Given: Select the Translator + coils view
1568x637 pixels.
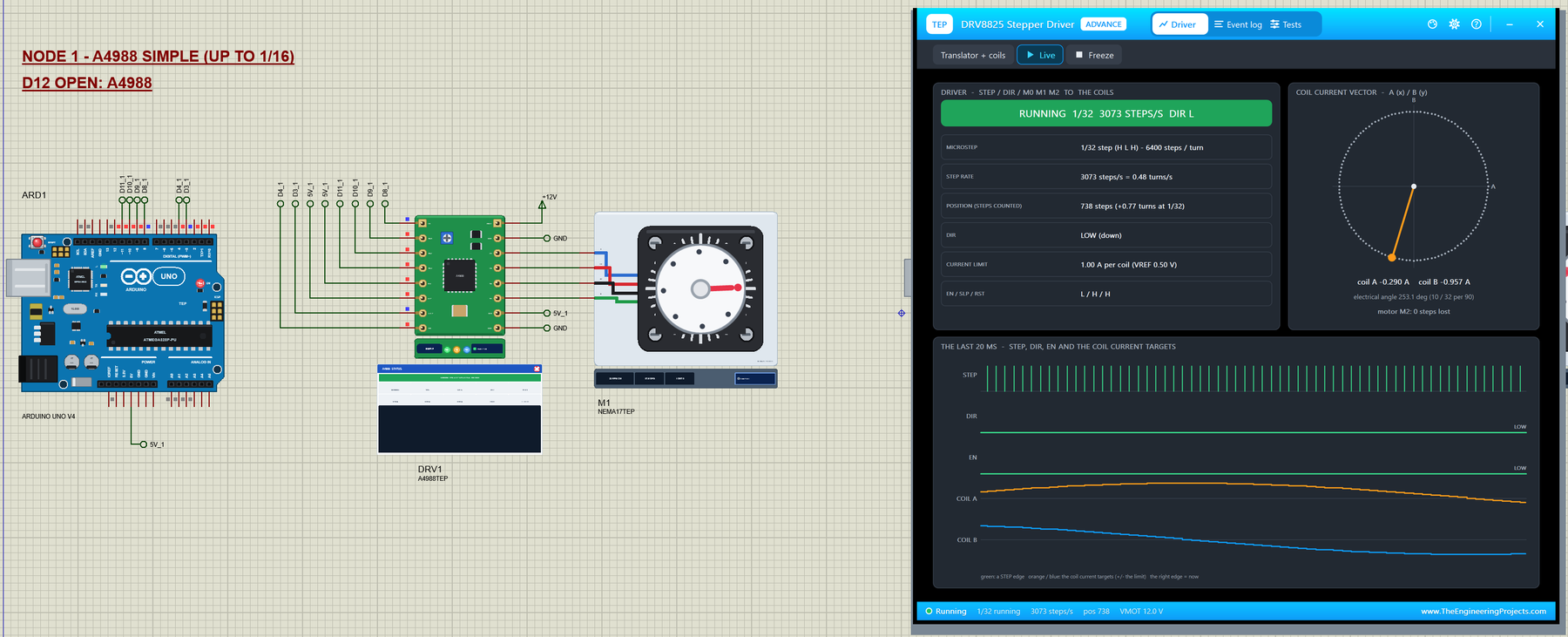Looking at the screenshot, I should pos(972,55).
